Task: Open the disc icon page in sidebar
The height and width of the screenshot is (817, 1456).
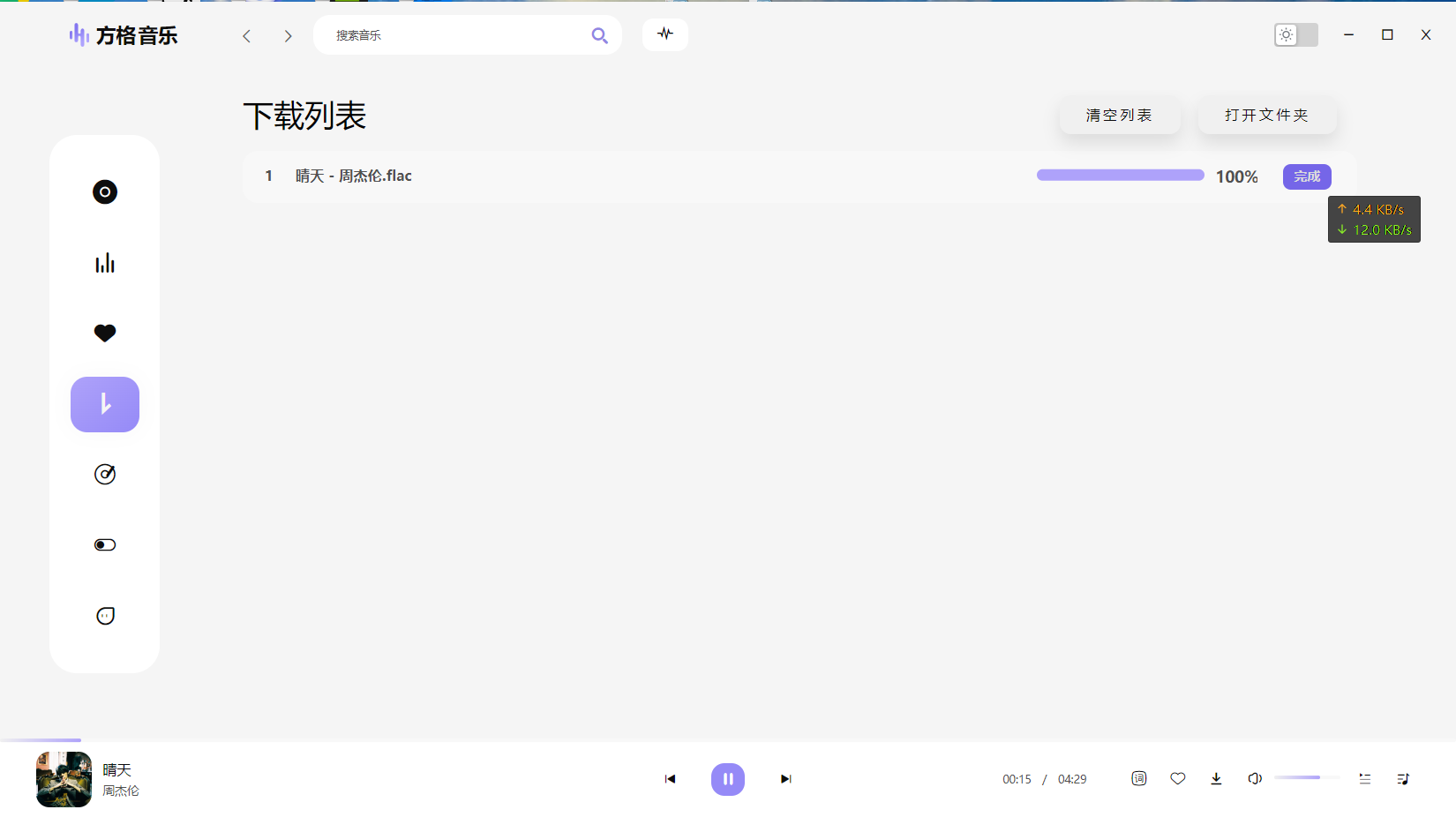Action: pyautogui.click(x=105, y=192)
